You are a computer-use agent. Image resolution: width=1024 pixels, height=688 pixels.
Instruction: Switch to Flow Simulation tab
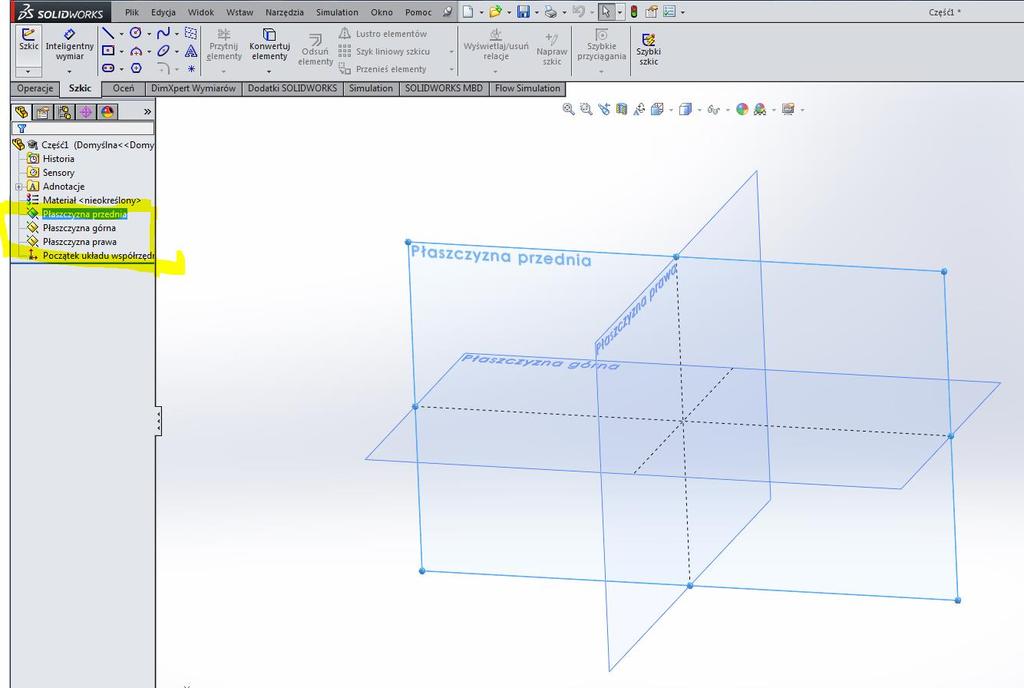(x=528, y=89)
